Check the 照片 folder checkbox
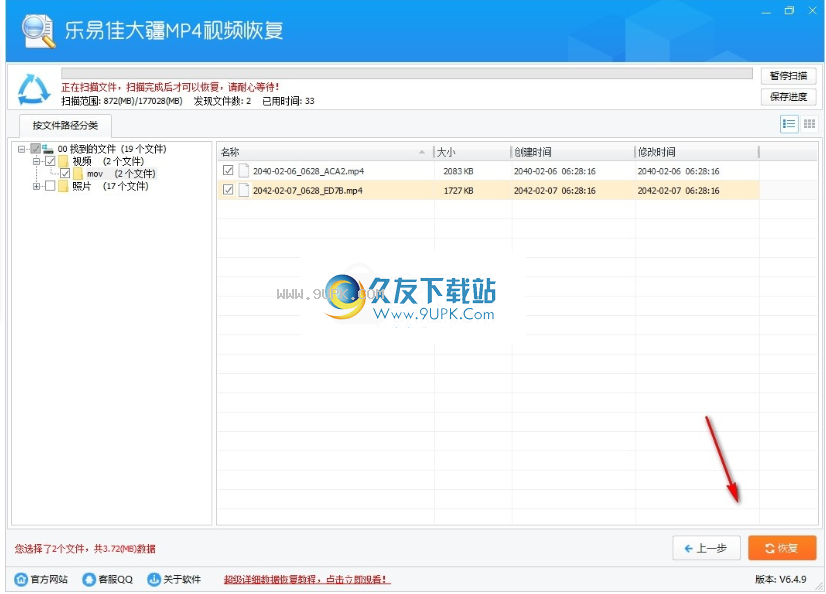 point(50,186)
